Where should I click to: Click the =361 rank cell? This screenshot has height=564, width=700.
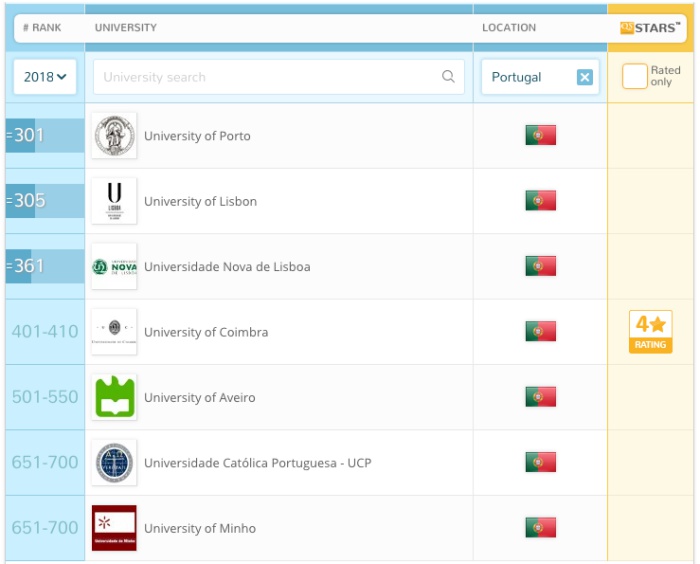pyautogui.click(x=45, y=266)
